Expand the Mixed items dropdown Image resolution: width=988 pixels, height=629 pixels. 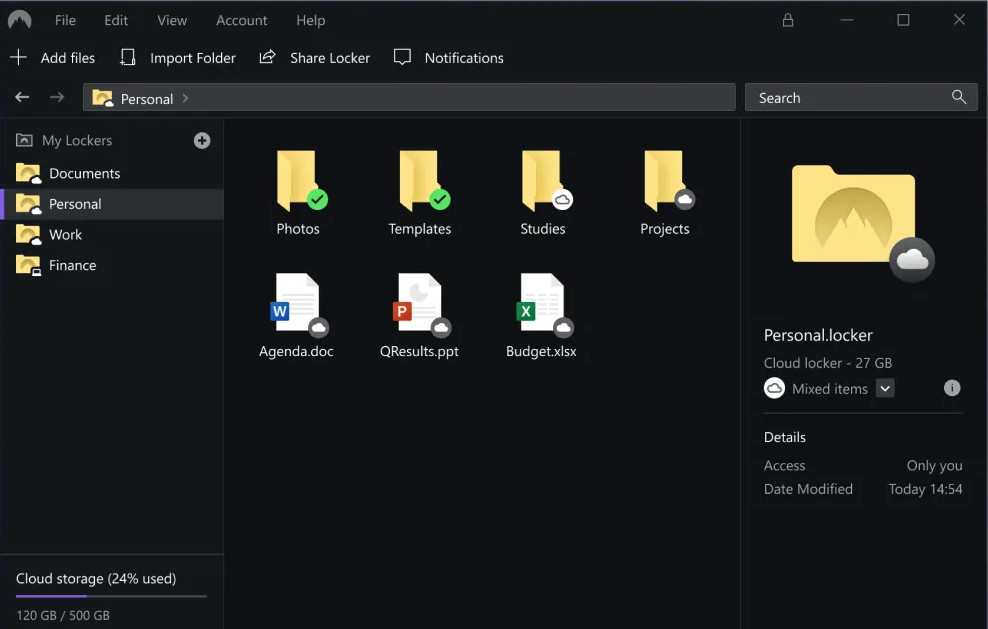pos(885,389)
